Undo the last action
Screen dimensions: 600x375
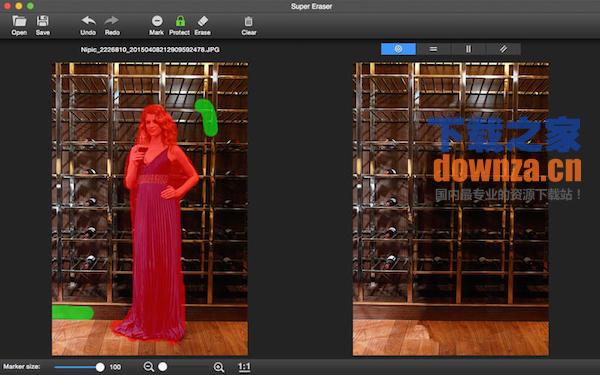point(88,26)
